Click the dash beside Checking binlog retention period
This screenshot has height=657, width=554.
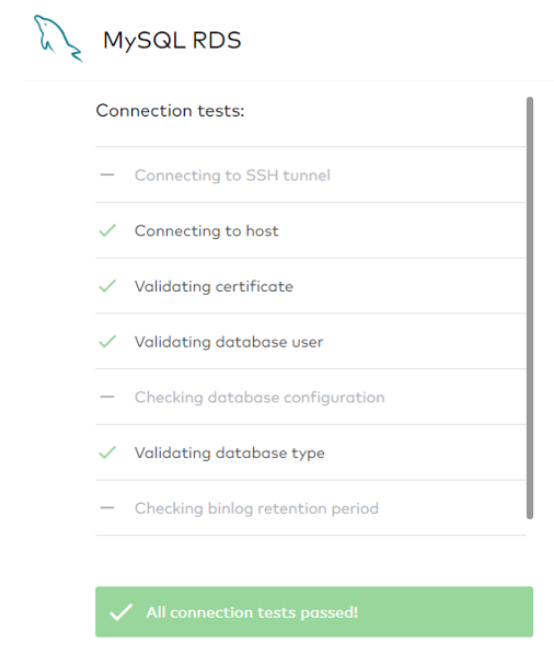click(x=107, y=508)
